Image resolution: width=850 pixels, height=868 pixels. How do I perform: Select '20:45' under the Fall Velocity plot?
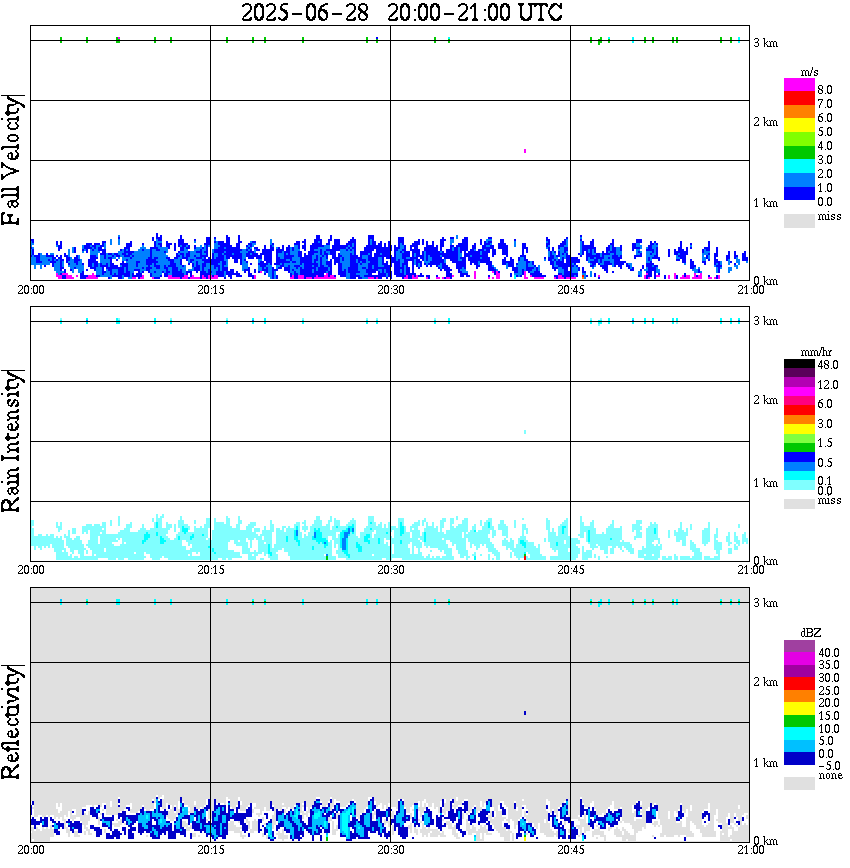click(x=571, y=290)
